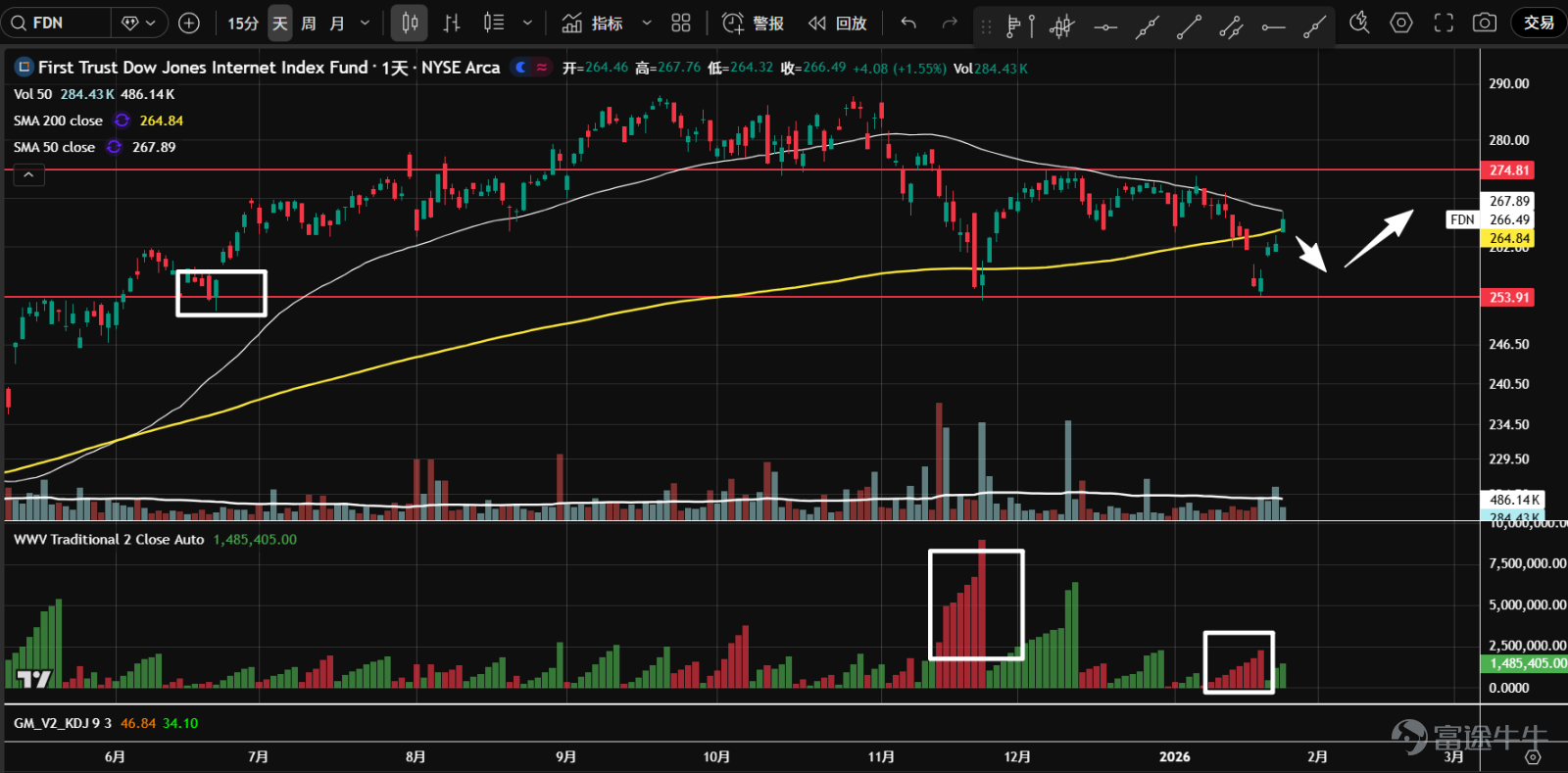Click the 2026 time axis label
The image size is (1568, 773).
(1174, 756)
